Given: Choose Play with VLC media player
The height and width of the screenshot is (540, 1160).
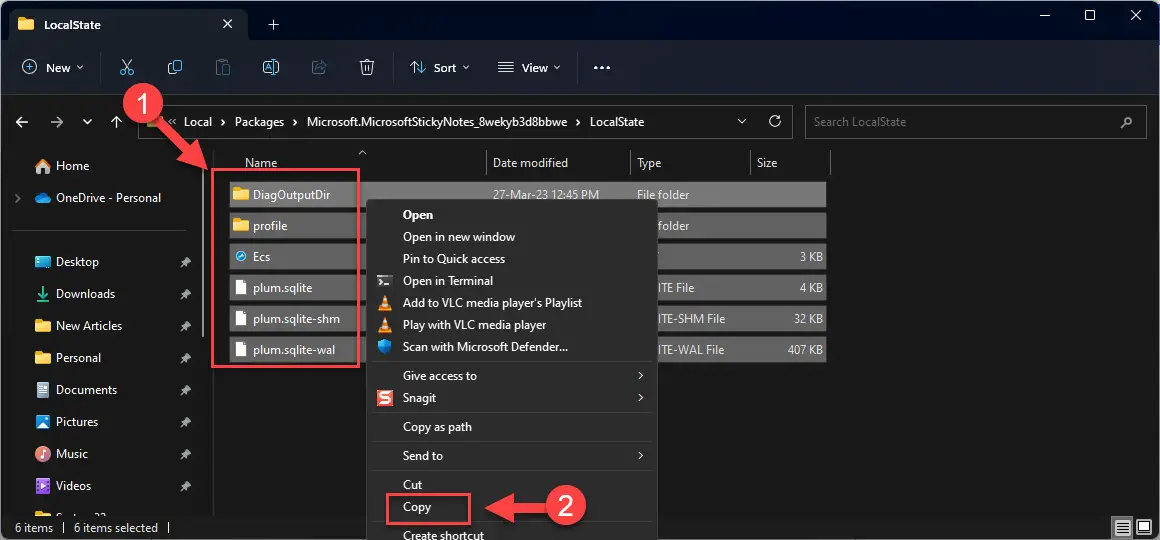Looking at the screenshot, I should [474, 325].
